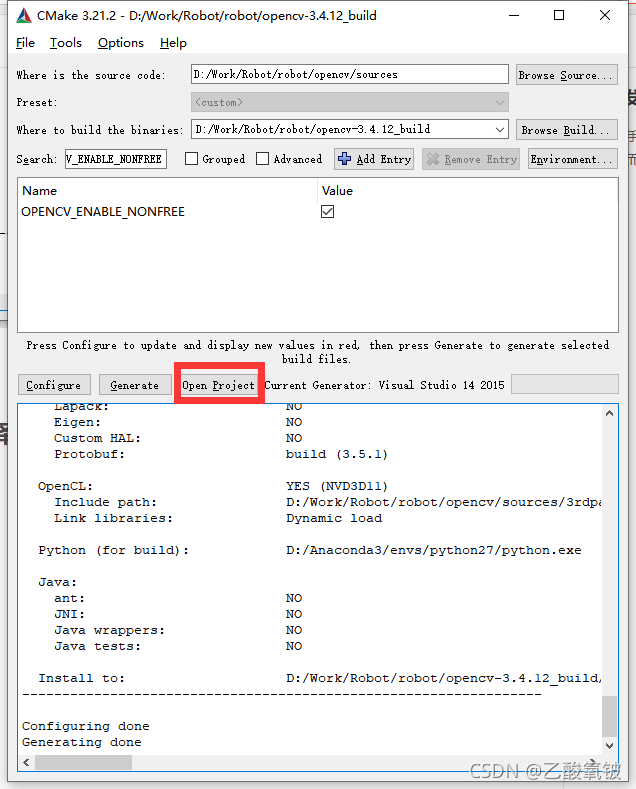Click the blue plus Add Entry icon
This screenshot has height=789, width=636.
[344, 159]
